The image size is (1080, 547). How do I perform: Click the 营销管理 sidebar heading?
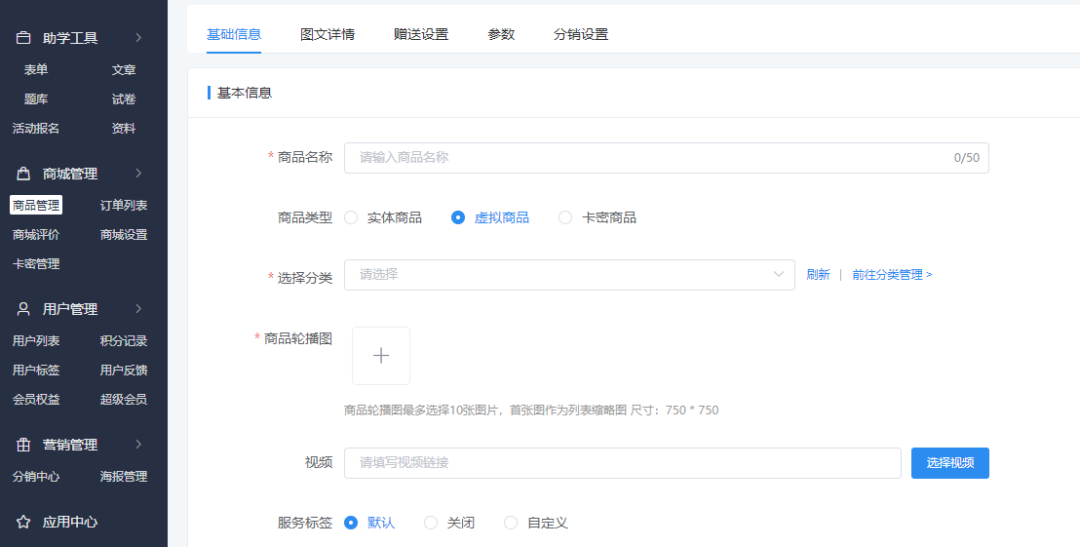click(70, 445)
